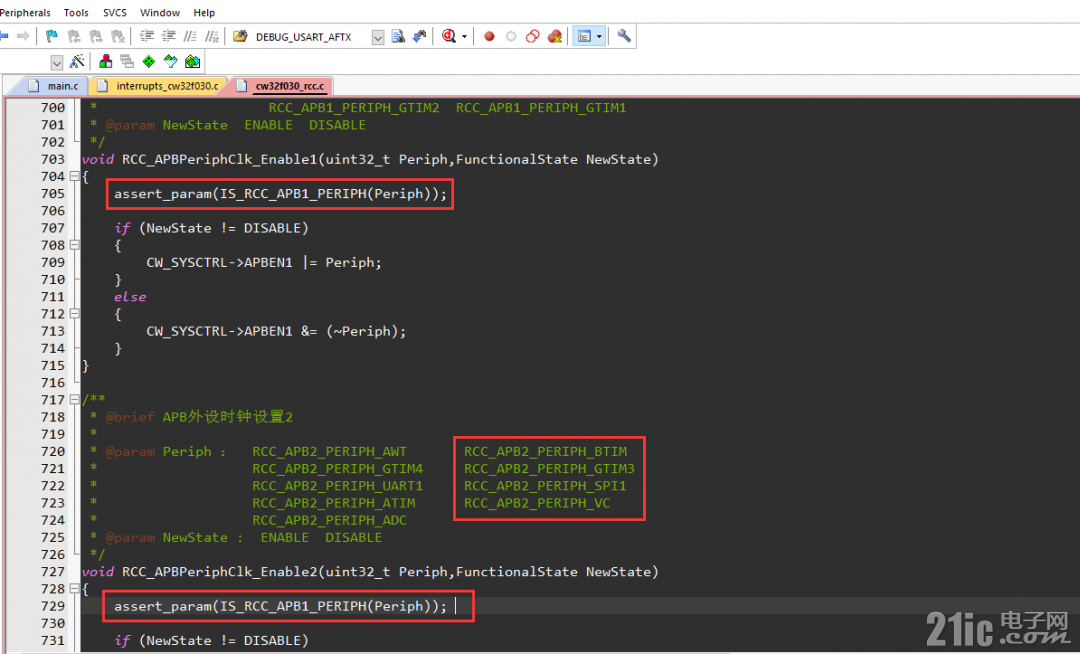Collapse the comment fold at line 717

(74, 399)
